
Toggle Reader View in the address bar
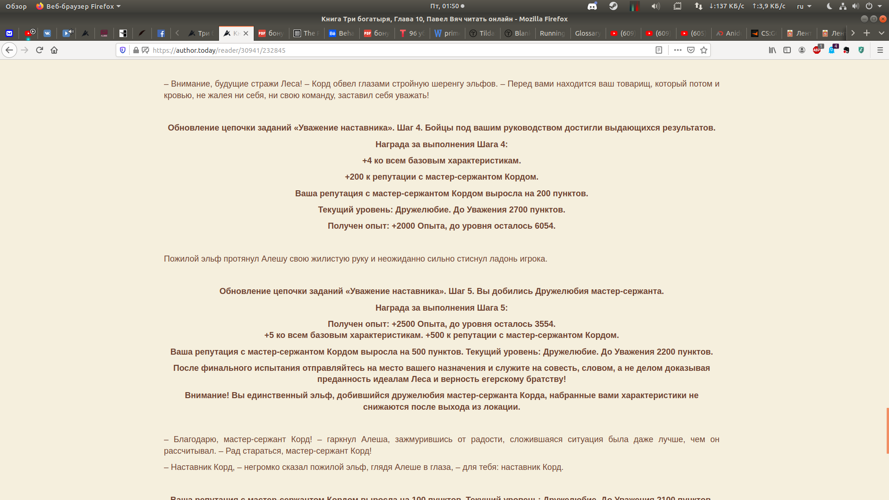coord(659,50)
